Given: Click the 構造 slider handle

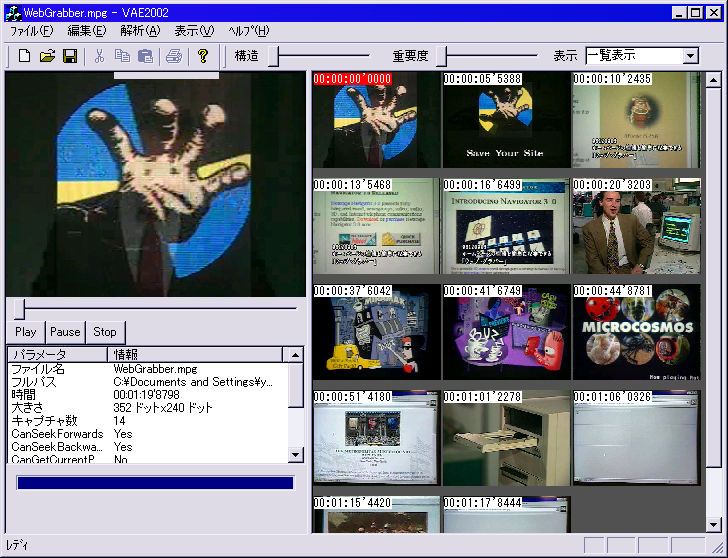Looking at the screenshot, I should [273, 56].
